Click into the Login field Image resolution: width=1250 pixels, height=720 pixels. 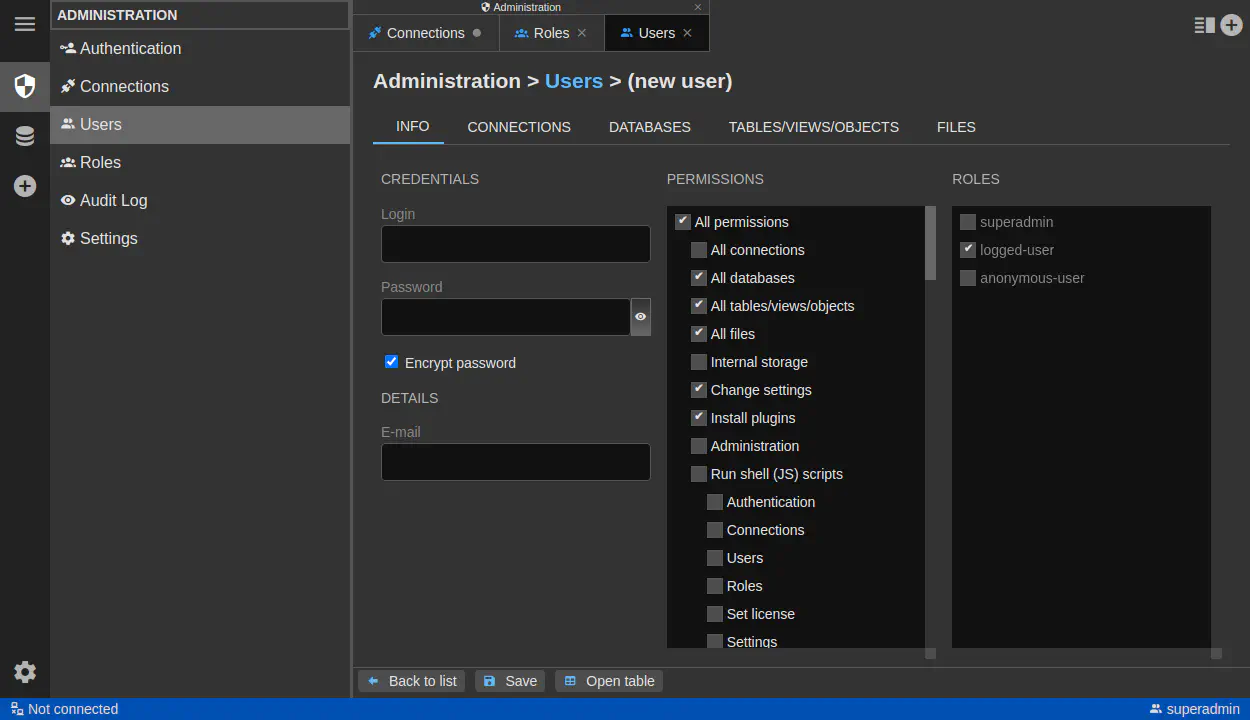[516, 244]
